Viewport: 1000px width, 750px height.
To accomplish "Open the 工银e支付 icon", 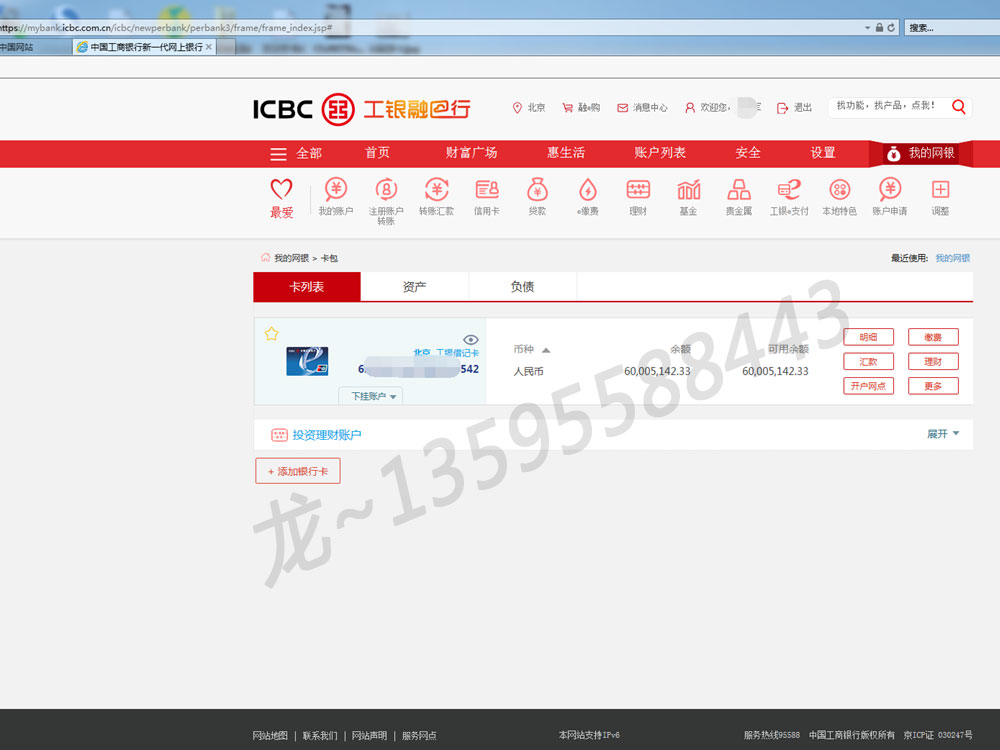I will pyautogui.click(x=789, y=189).
